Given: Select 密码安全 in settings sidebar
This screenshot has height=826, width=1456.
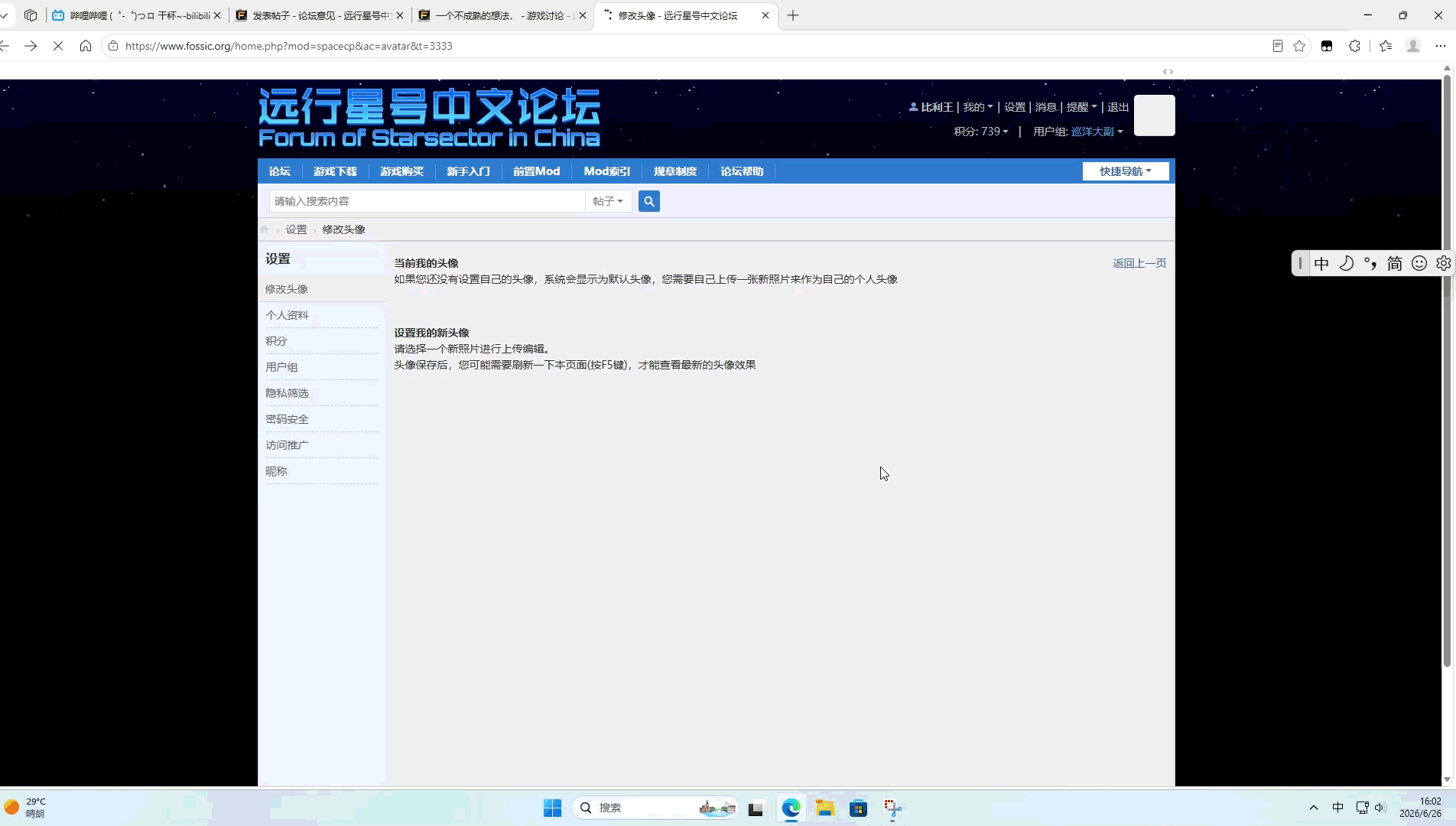Looking at the screenshot, I should click(287, 419).
